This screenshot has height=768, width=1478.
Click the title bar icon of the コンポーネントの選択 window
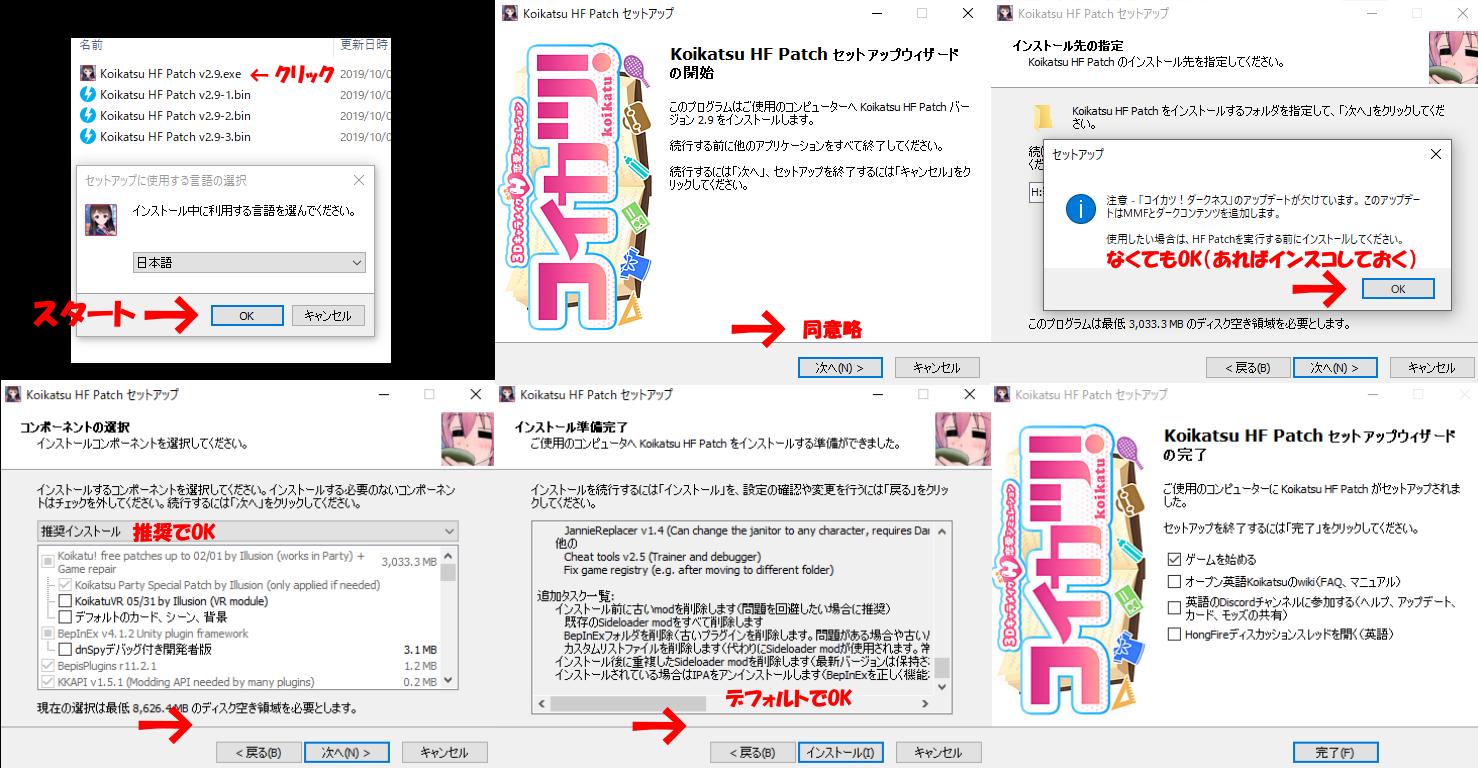coord(14,395)
